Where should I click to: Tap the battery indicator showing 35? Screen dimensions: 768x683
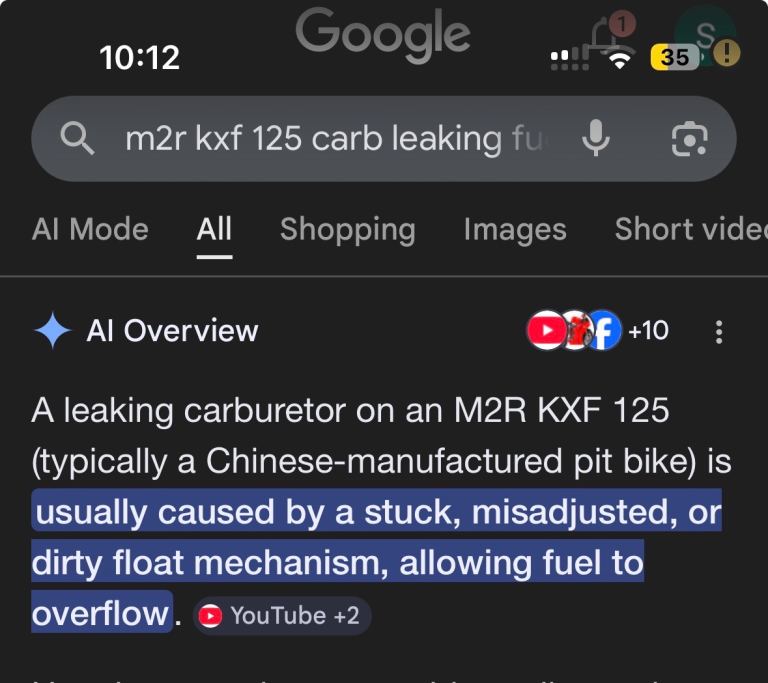pyautogui.click(x=674, y=57)
